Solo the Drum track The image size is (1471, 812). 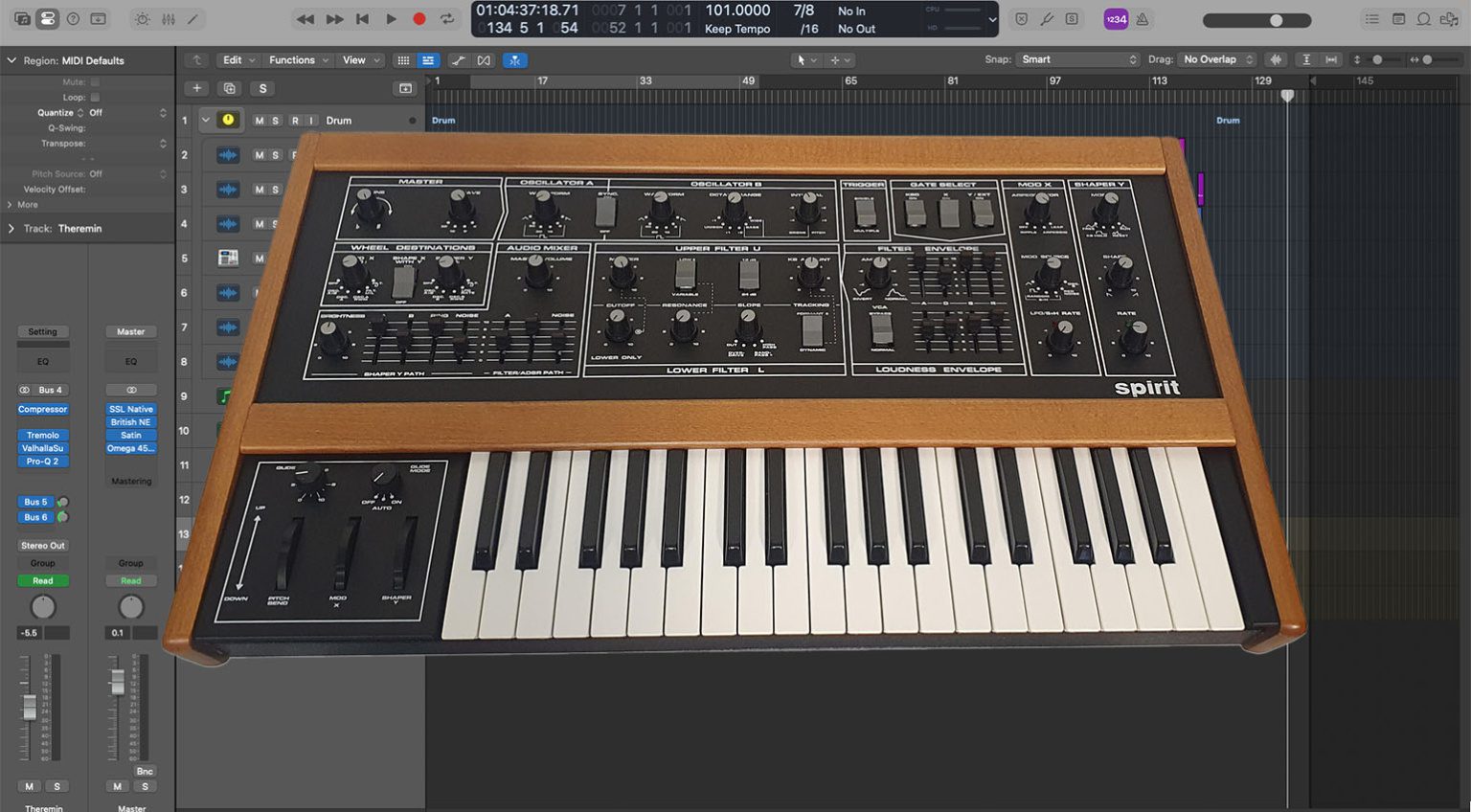pos(275,121)
